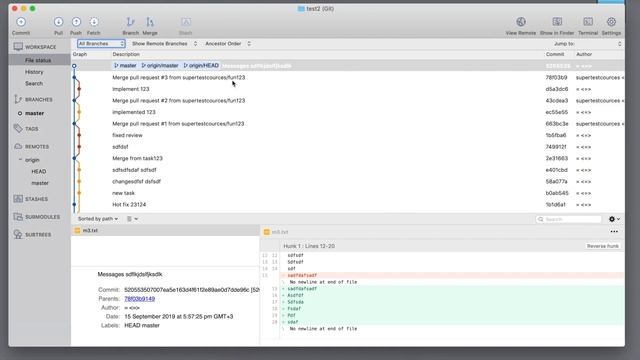Select commit implemented 123
The image size is (640, 360).
coord(348,112)
